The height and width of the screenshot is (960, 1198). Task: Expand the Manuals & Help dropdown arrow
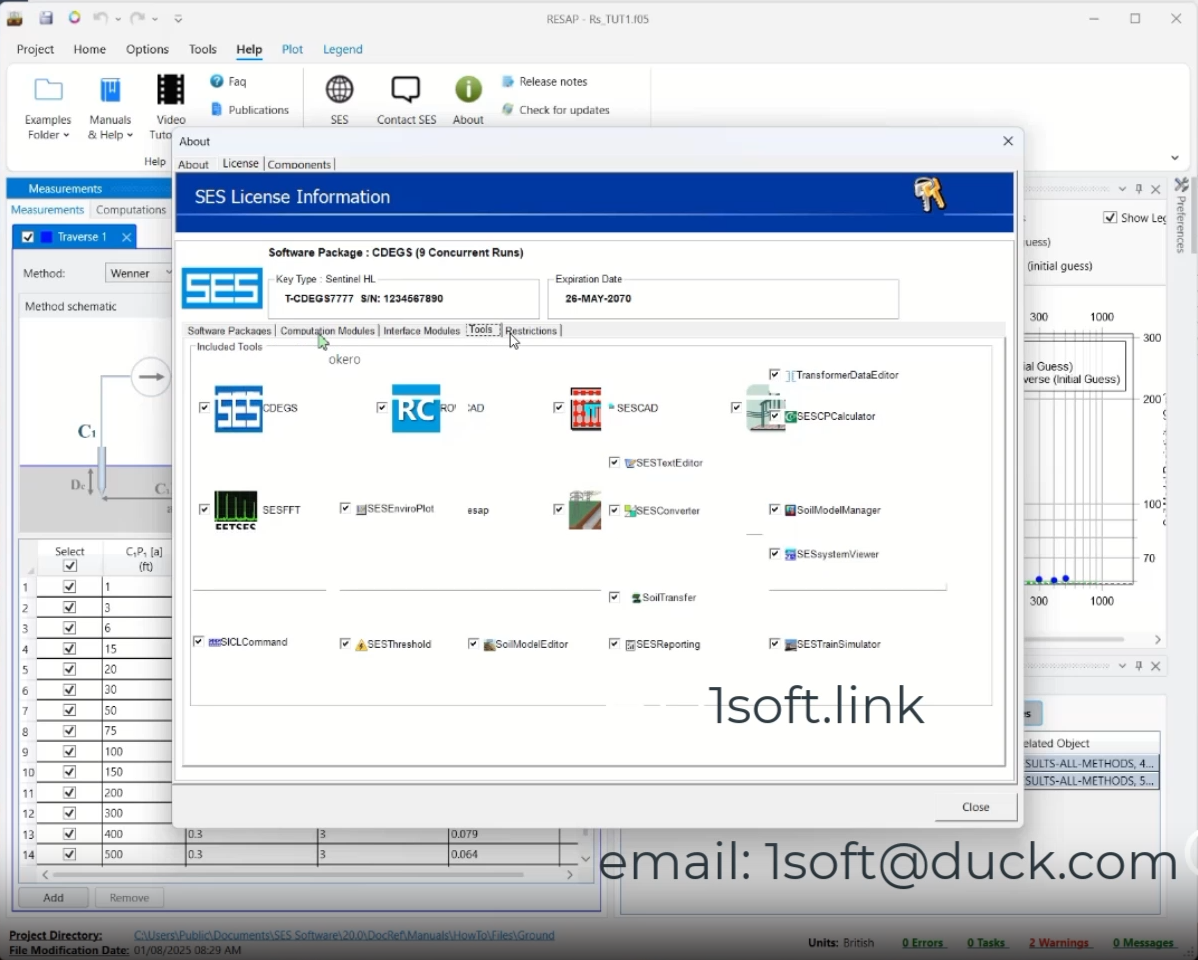click(130, 135)
